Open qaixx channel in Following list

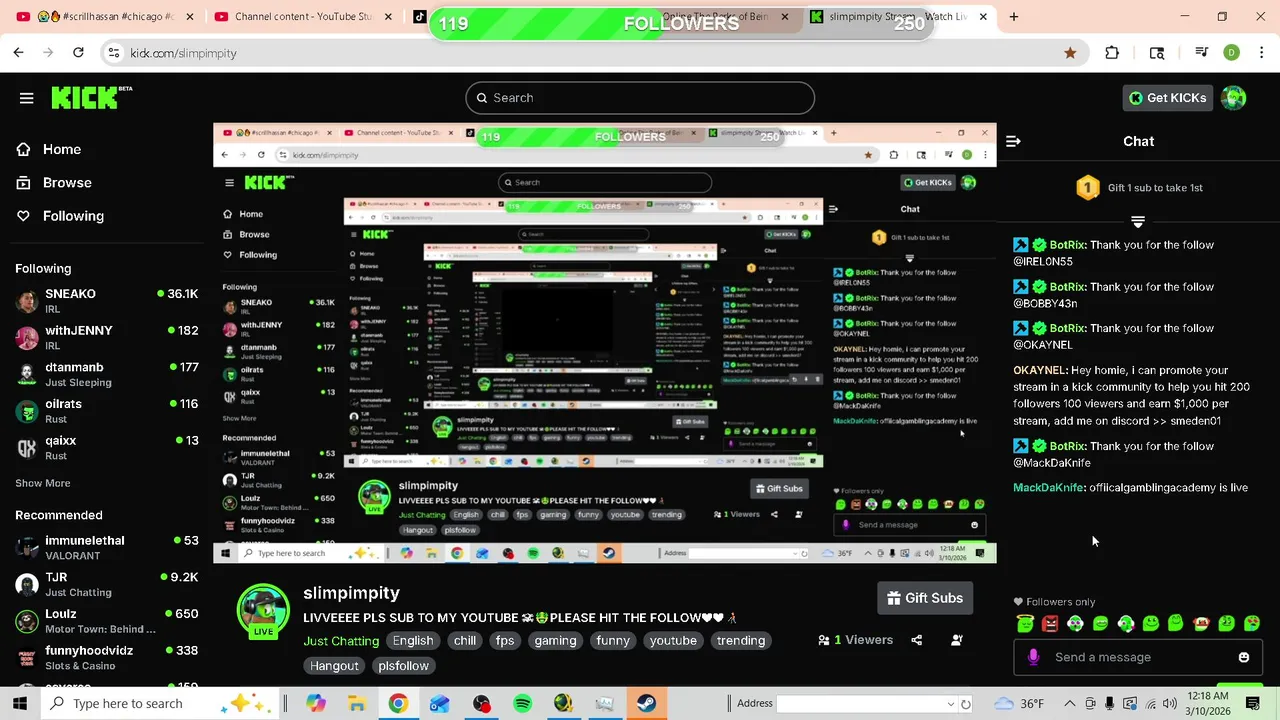pos(107,447)
